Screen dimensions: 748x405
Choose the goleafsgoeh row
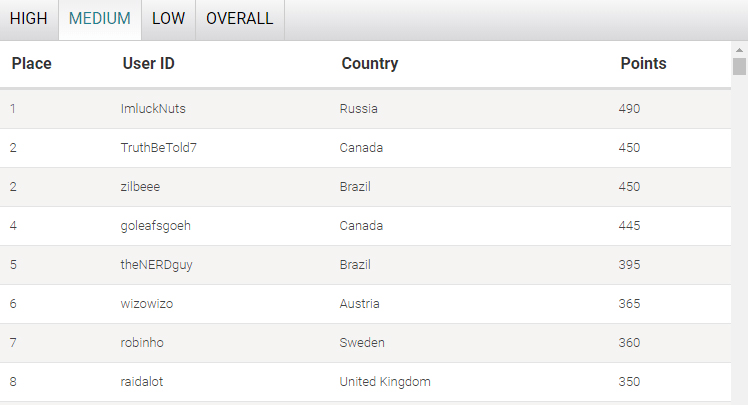coord(365,226)
